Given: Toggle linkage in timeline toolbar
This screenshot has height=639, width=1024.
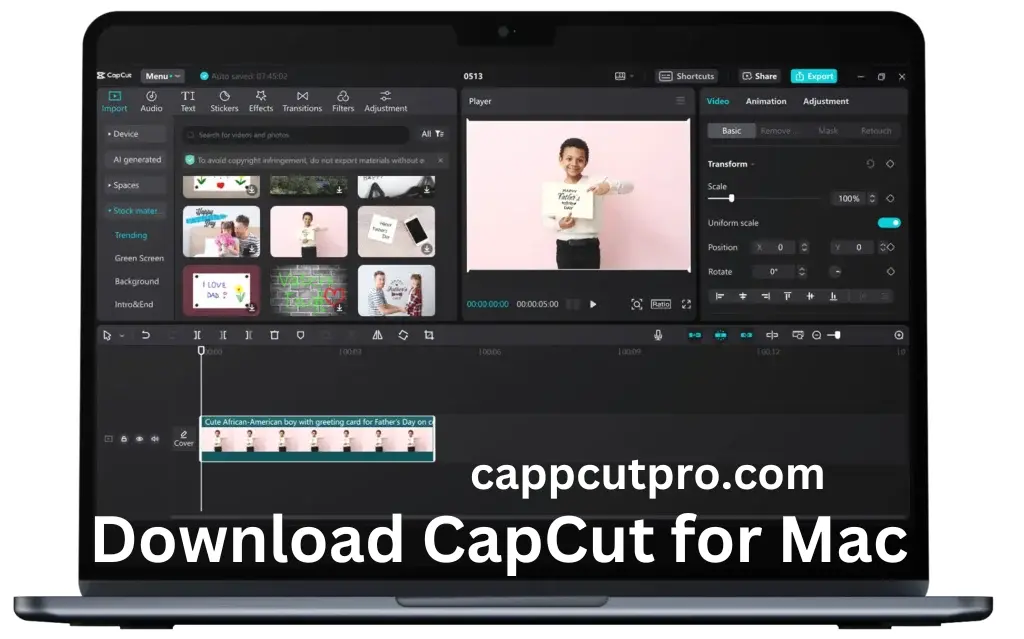Looking at the screenshot, I should click(x=746, y=335).
